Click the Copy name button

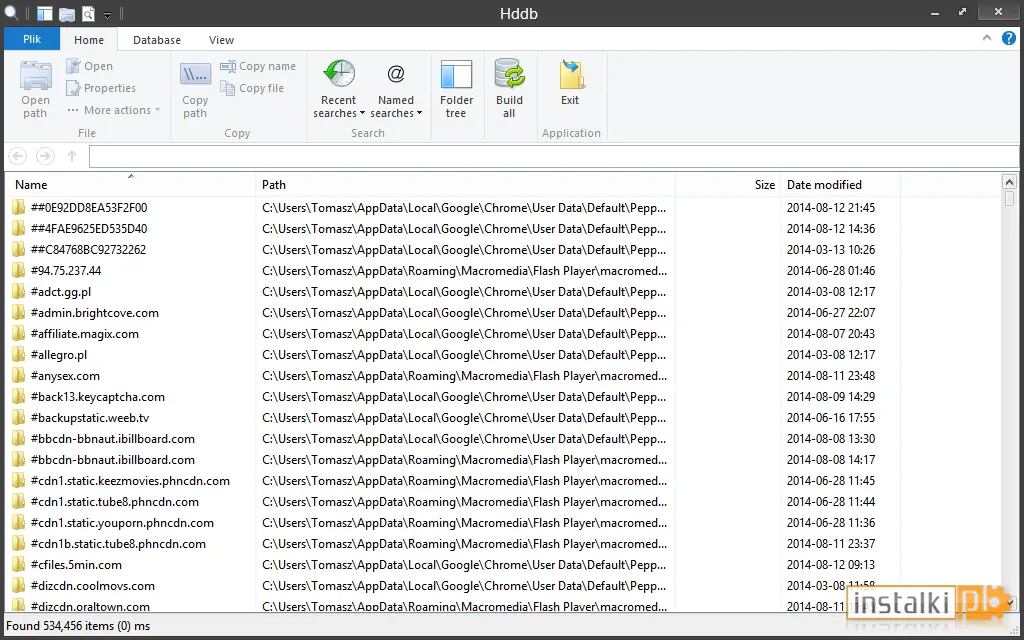tap(258, 66)
